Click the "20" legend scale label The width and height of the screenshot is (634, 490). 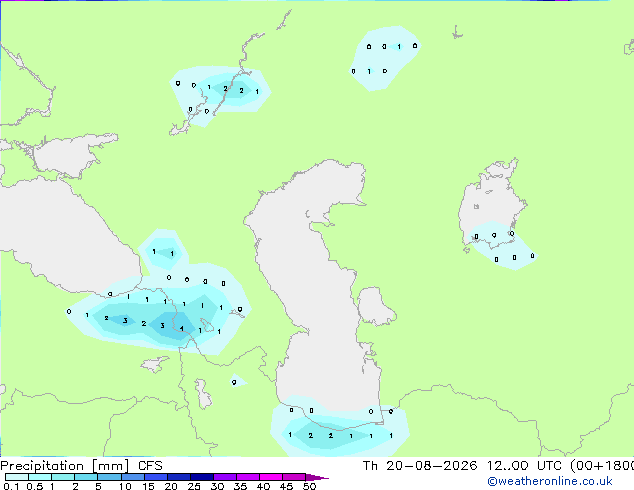(171, 486)
